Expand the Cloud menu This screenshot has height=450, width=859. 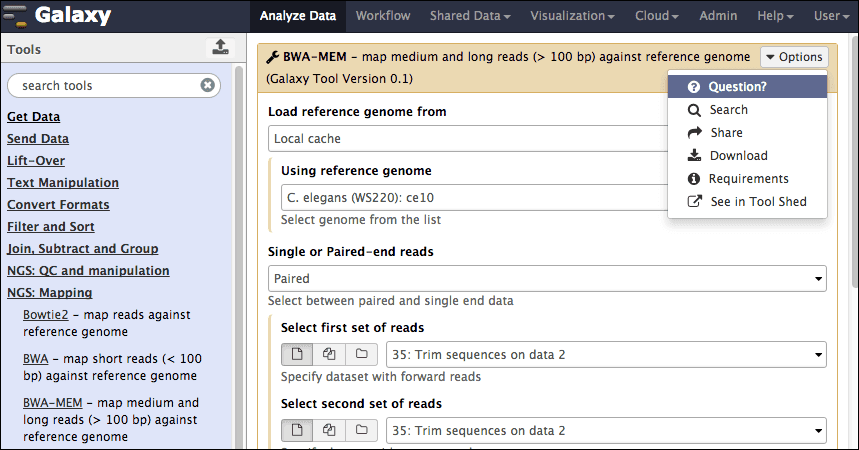click(x=656, y=16)
